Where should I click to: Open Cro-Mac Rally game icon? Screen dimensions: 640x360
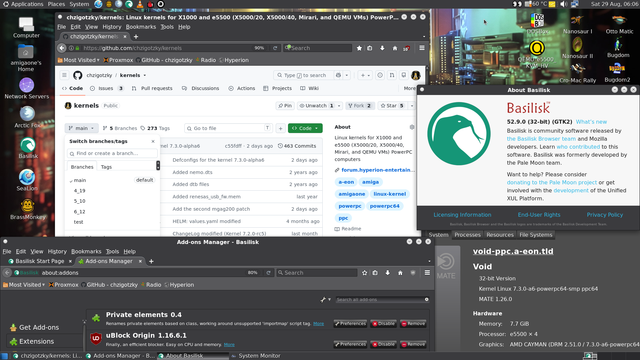click(578, 73)
